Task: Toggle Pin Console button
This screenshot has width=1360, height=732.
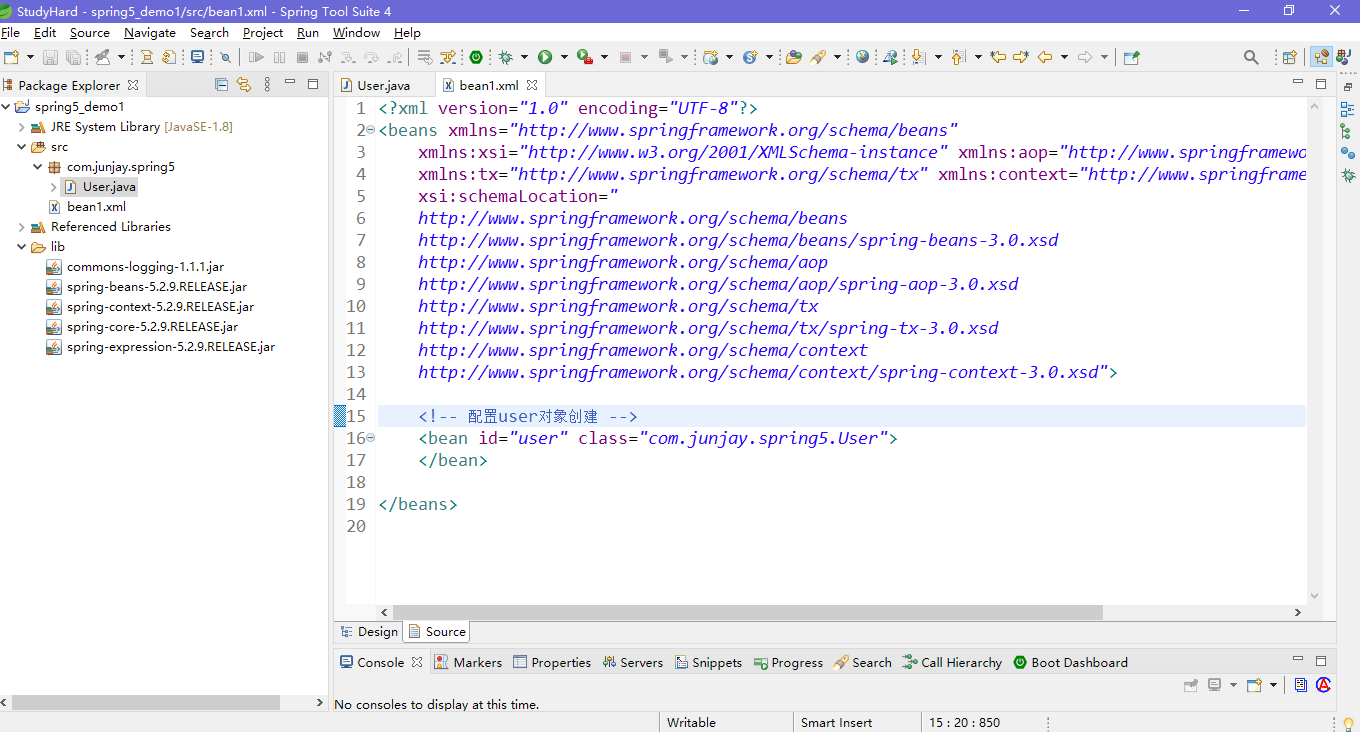Action: 1190,685
